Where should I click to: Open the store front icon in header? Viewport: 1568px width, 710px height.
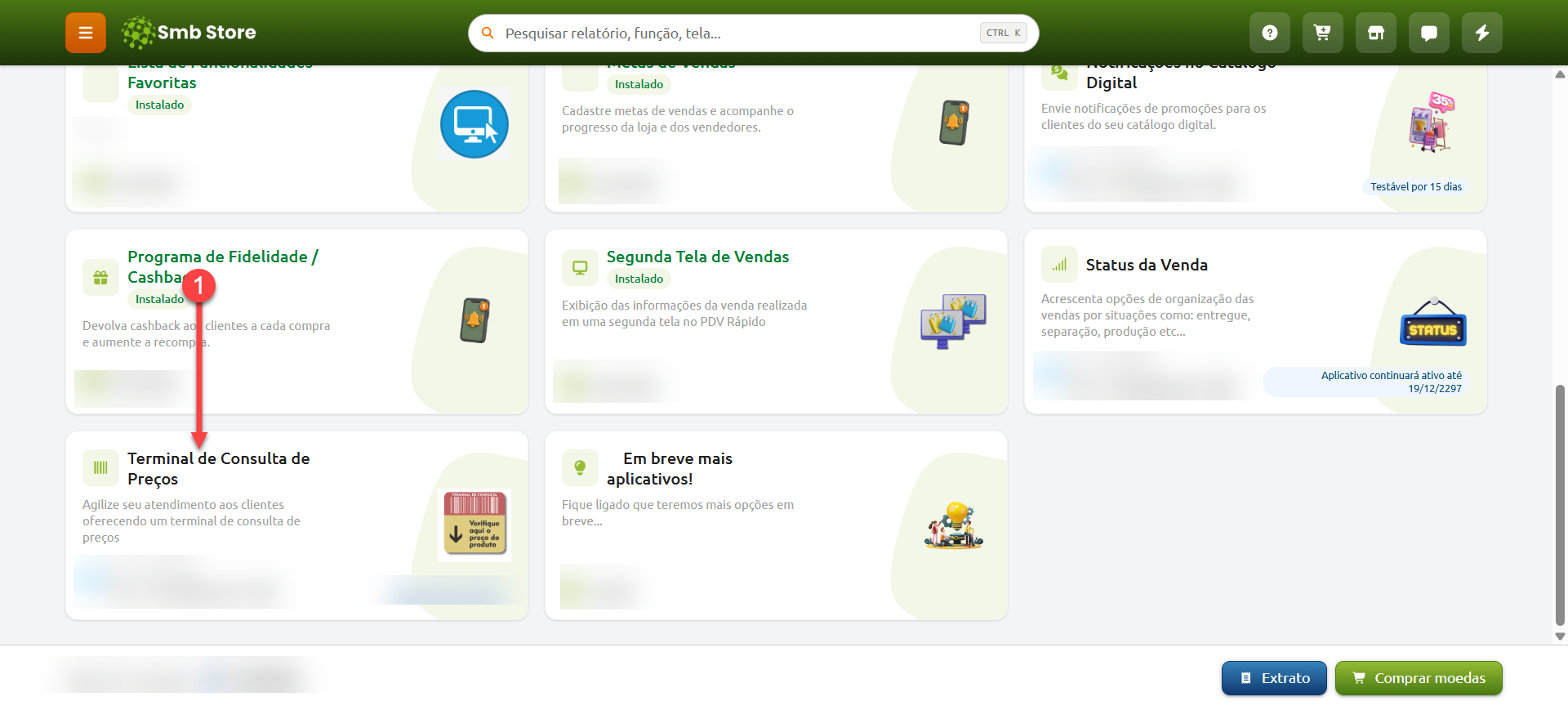1376,33
